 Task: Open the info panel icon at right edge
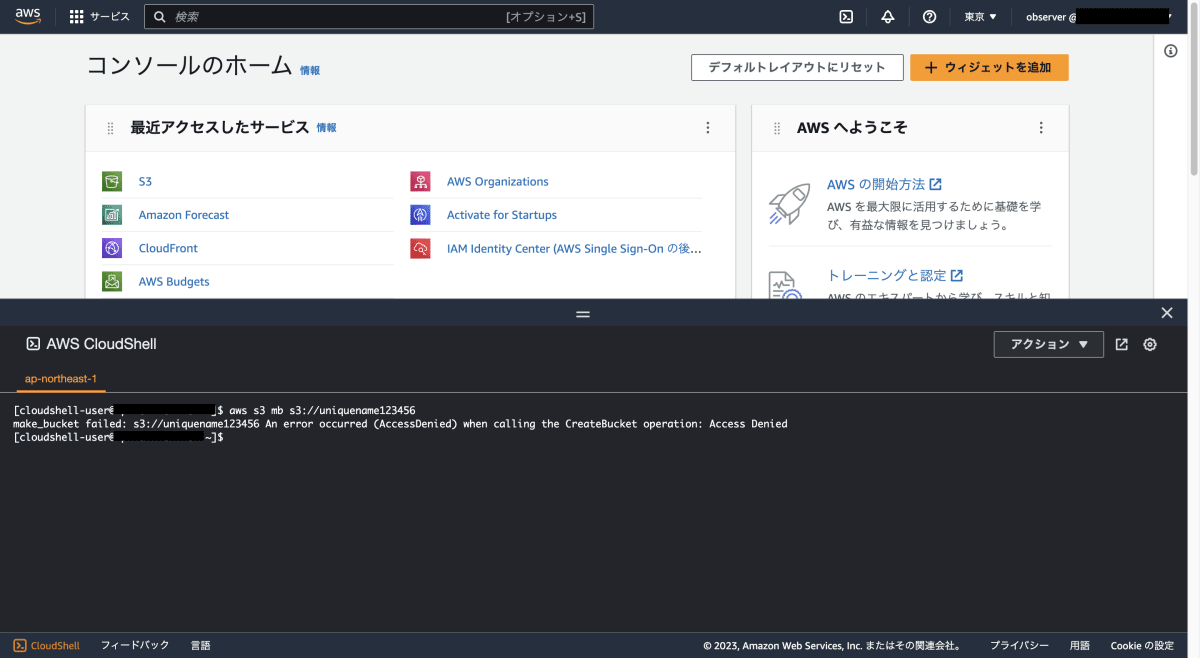click(x=1171, y=51)
